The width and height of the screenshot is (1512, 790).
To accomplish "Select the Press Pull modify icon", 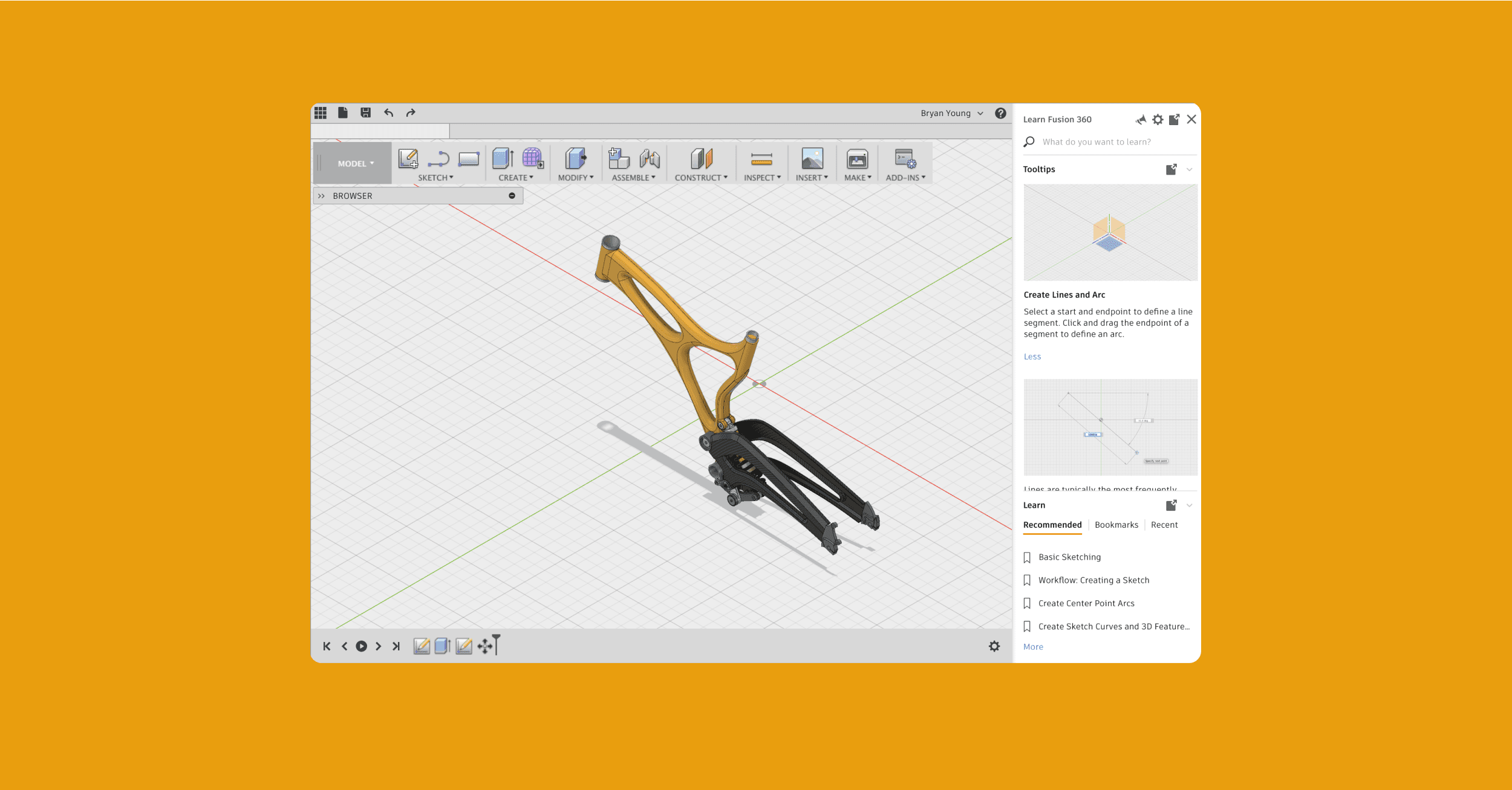I will (575, 159).
